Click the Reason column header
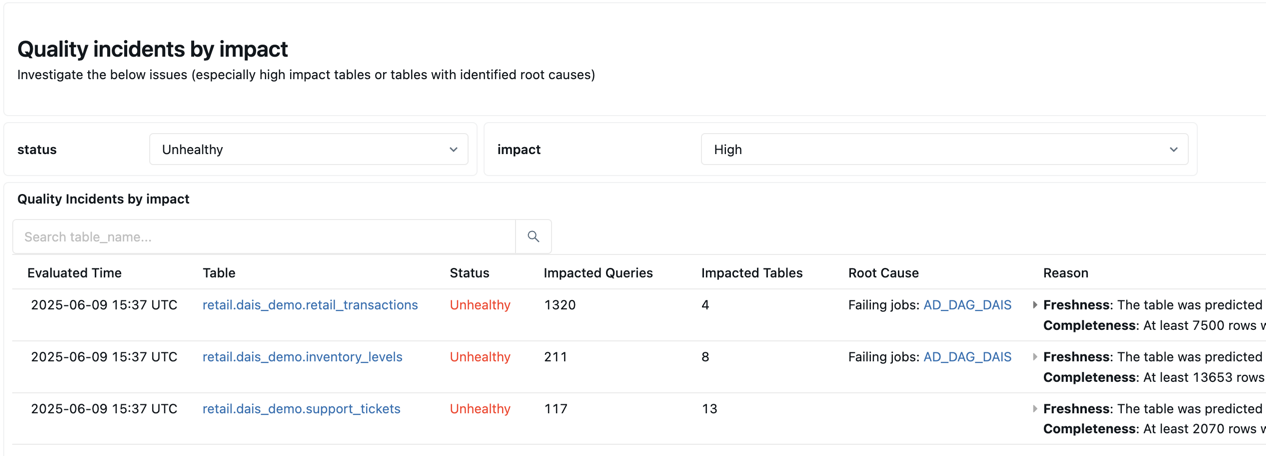This screenshot has width=1266, height=456. click(x=1065, y=273)
